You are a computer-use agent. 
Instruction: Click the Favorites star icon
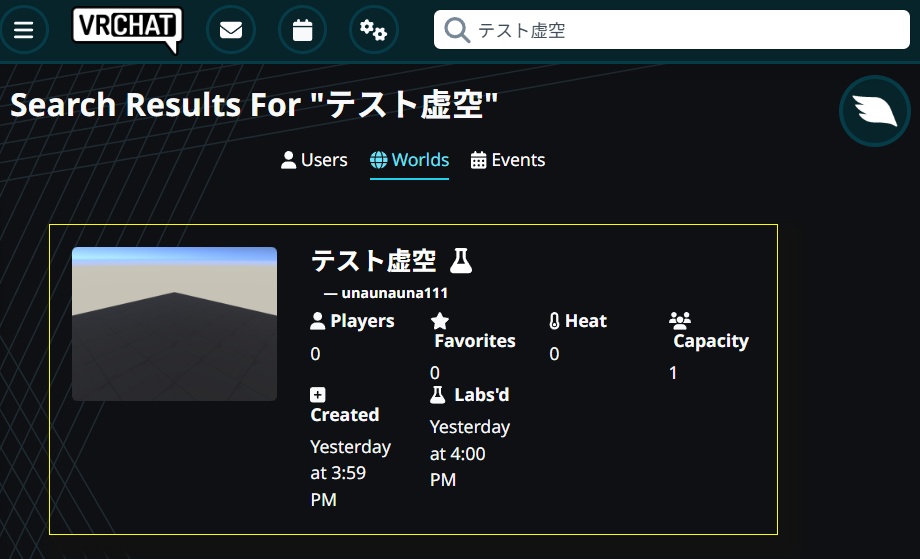point(440,321)
